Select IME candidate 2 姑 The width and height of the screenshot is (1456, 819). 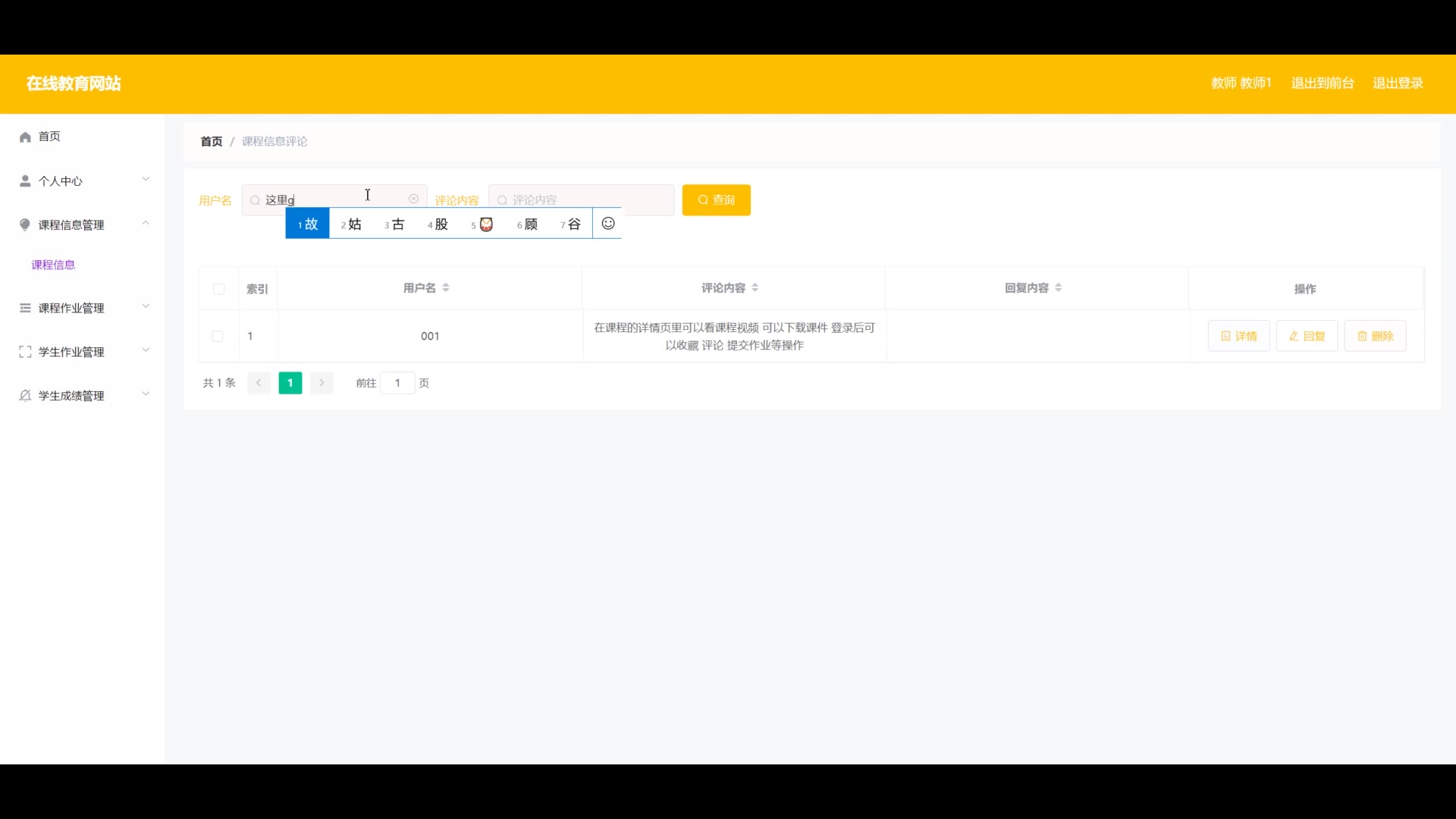(351, 224)
